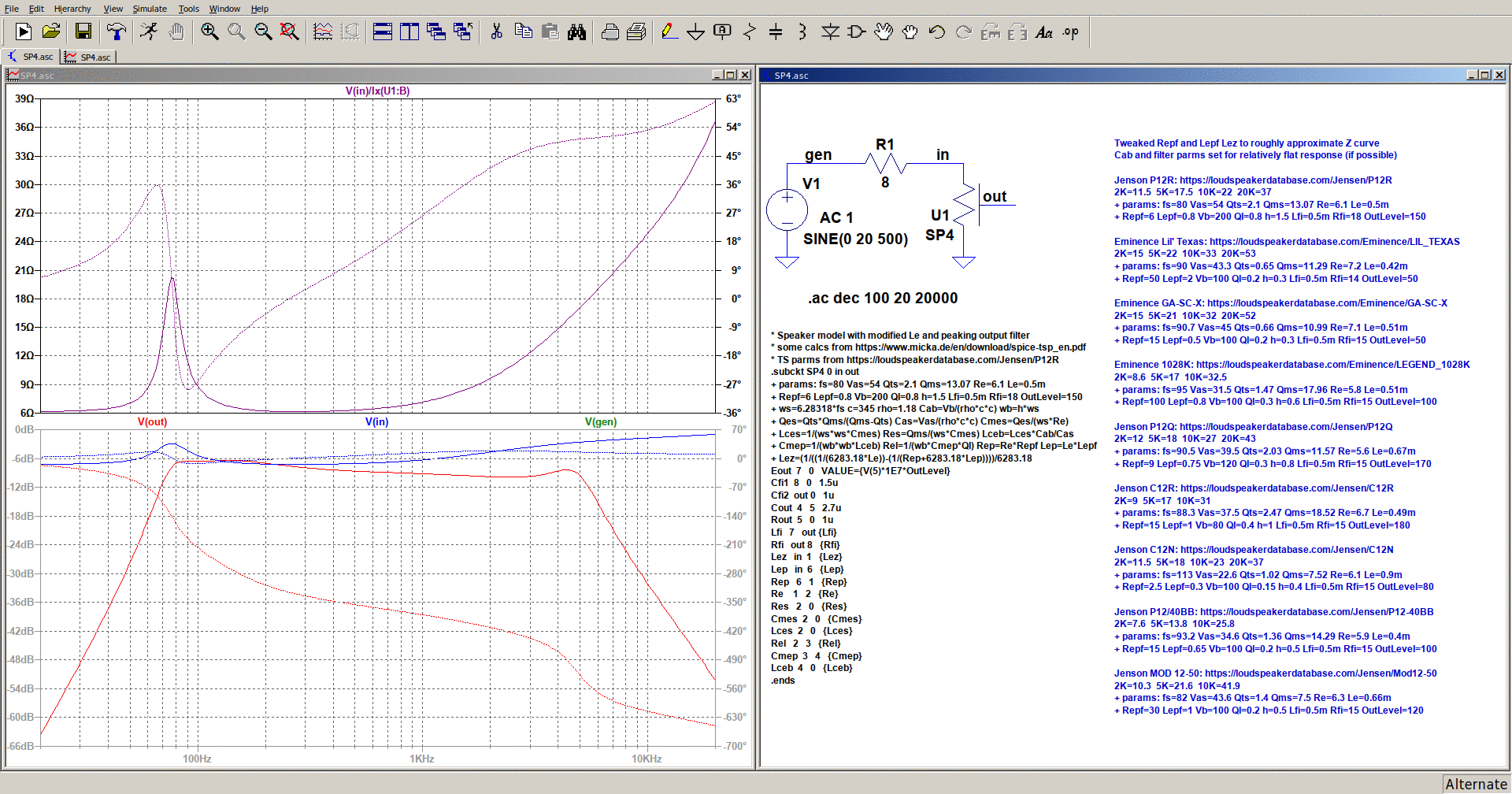This screenshot has width=1512, height=794.
Task: Open the Simulate menu
Action: pos(150,9)
